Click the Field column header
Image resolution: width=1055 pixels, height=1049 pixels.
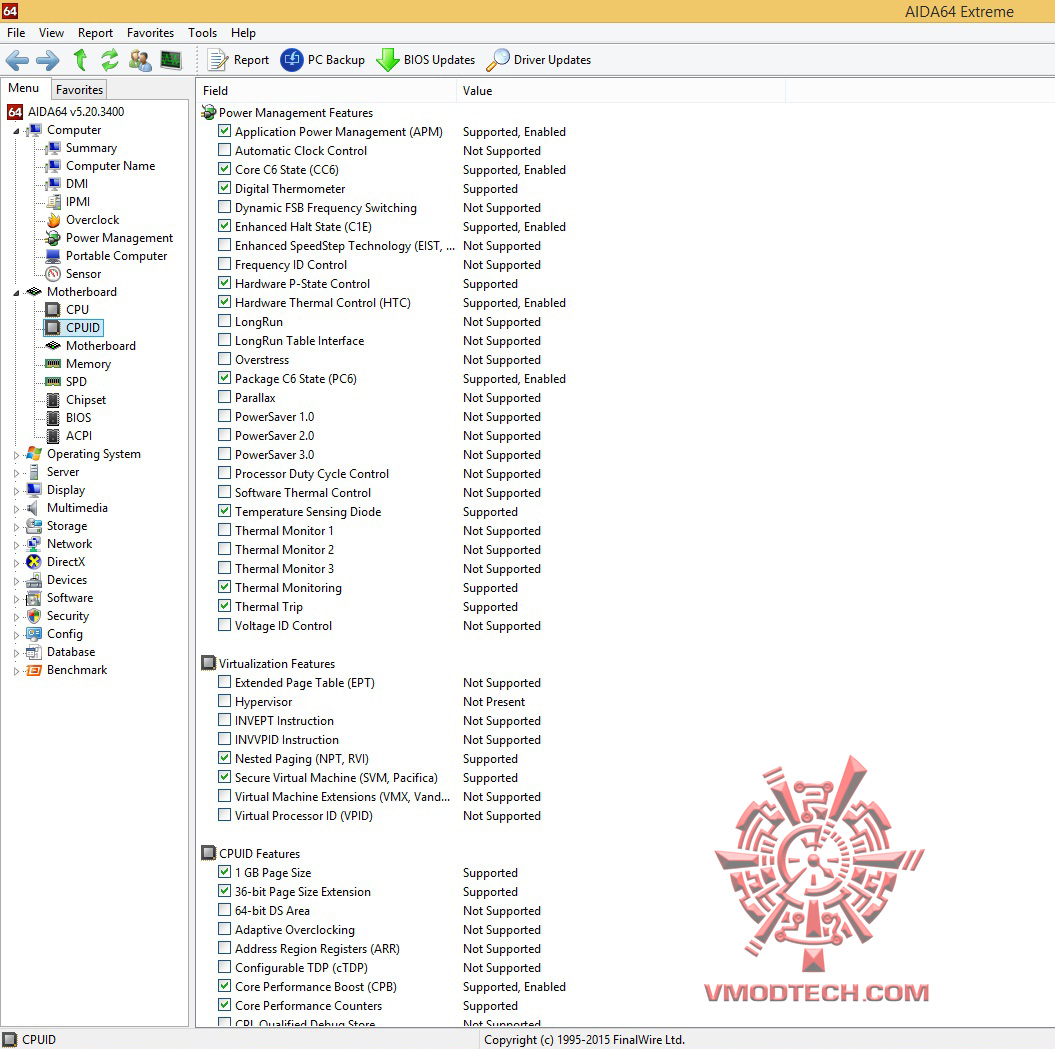click(x=327, y=91)
